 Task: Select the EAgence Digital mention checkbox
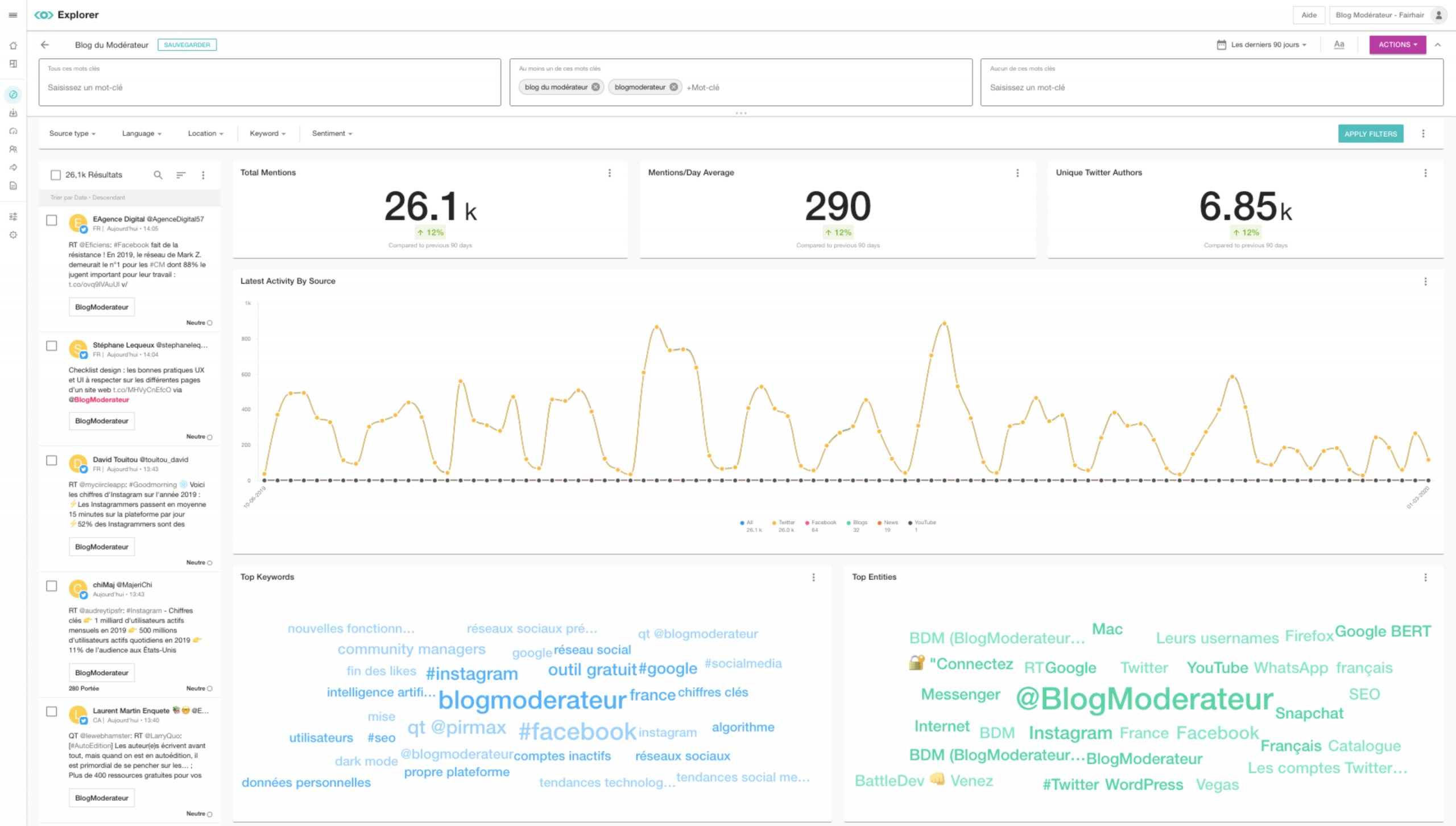point(52,220)
